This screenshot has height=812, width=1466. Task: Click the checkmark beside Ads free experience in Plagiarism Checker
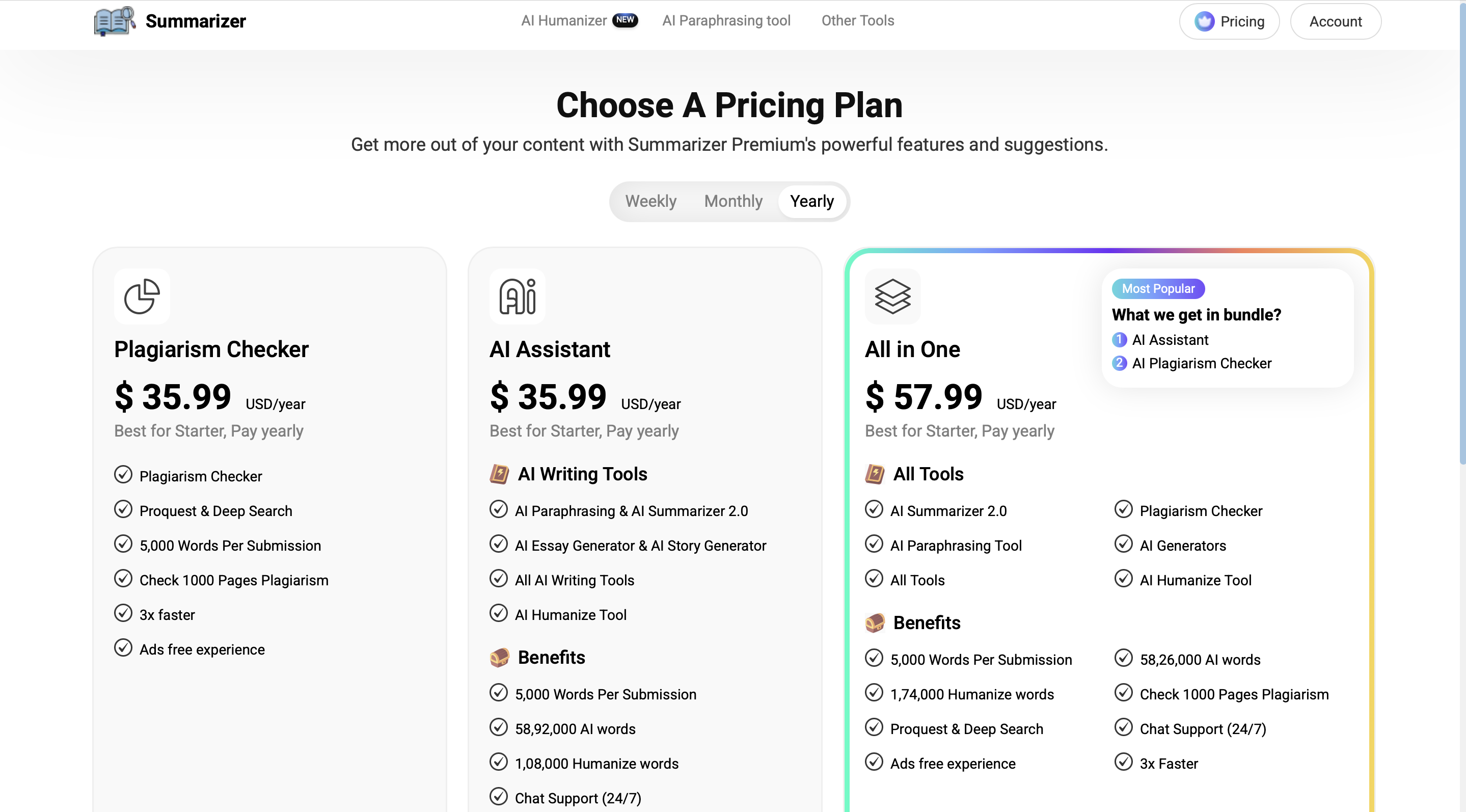pos(123,647)
